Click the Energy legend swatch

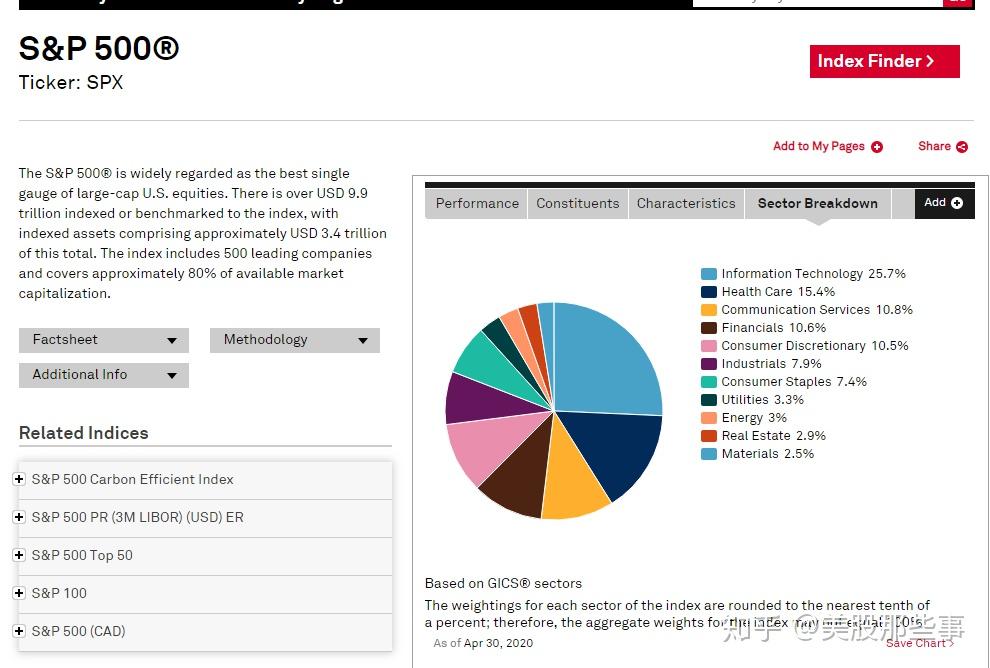click(708, 418)
